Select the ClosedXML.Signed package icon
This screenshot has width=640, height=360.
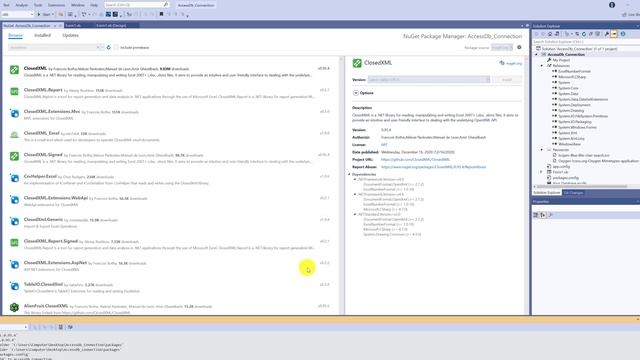tap(14, 156)
